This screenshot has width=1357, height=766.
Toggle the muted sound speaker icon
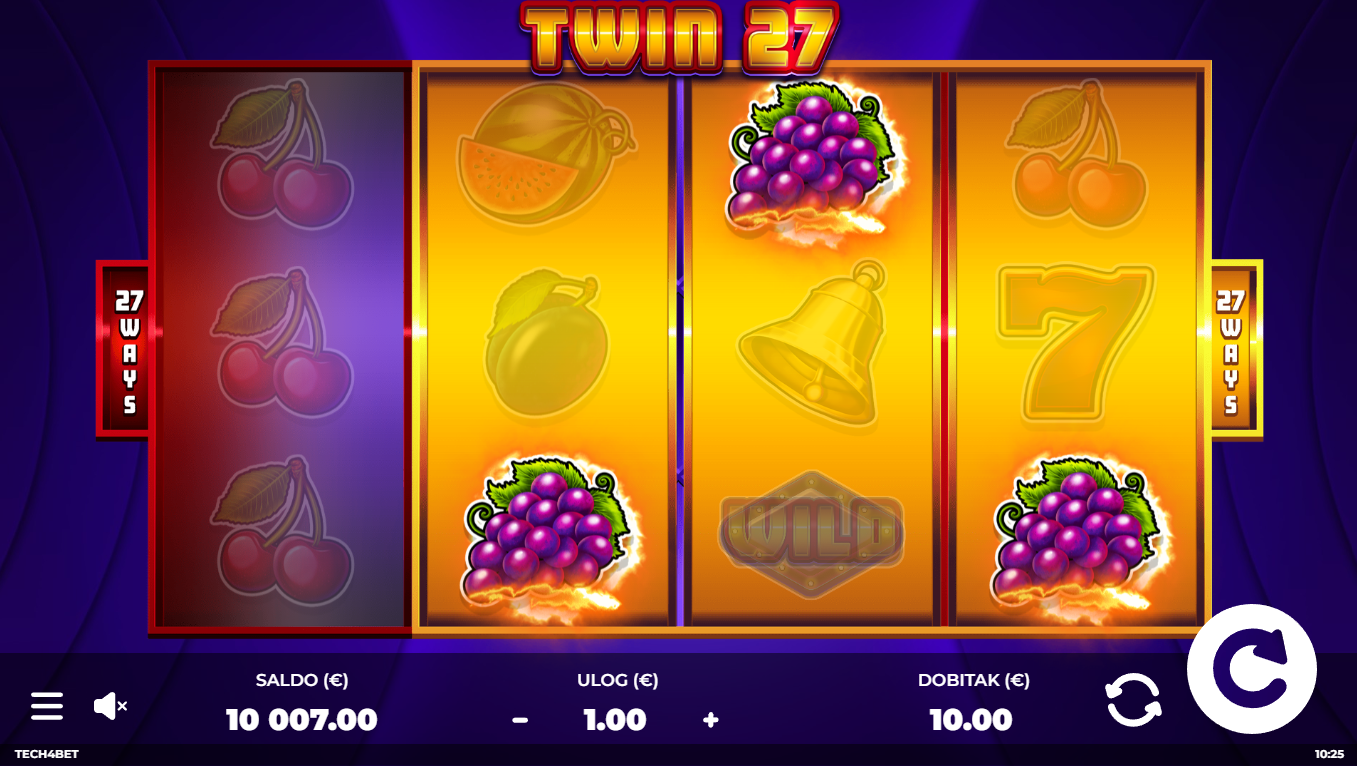pos(110,706)
